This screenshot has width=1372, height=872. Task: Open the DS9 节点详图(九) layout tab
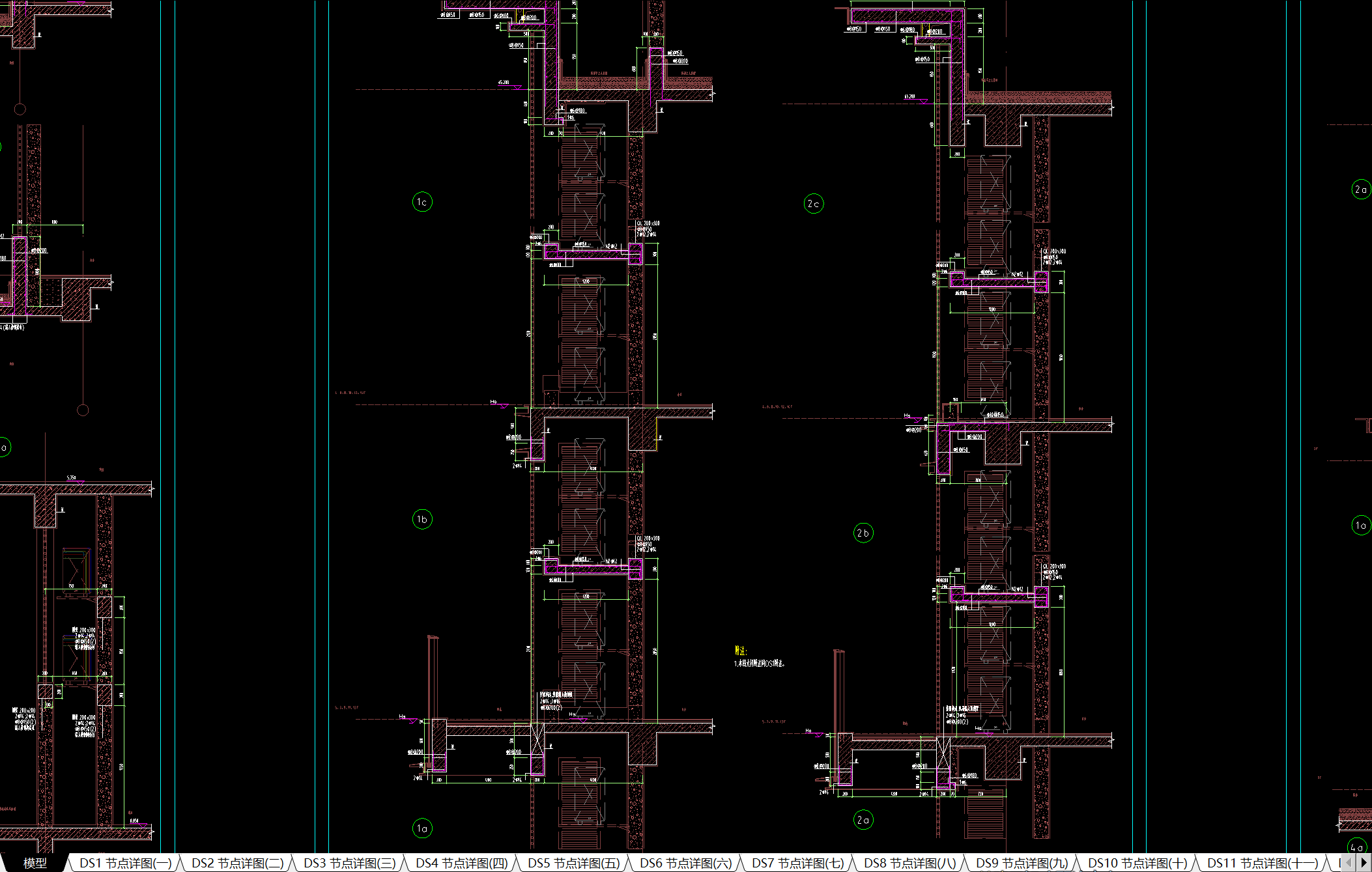pos(1022,863)
